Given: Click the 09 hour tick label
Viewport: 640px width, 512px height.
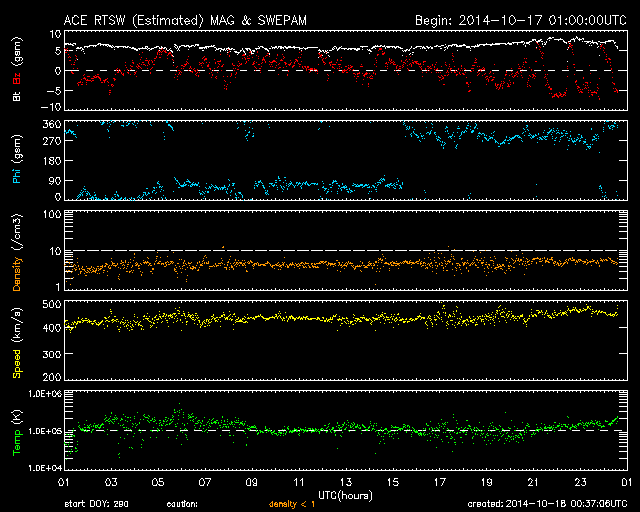Looking at the screenshot, I should (252, 483).
